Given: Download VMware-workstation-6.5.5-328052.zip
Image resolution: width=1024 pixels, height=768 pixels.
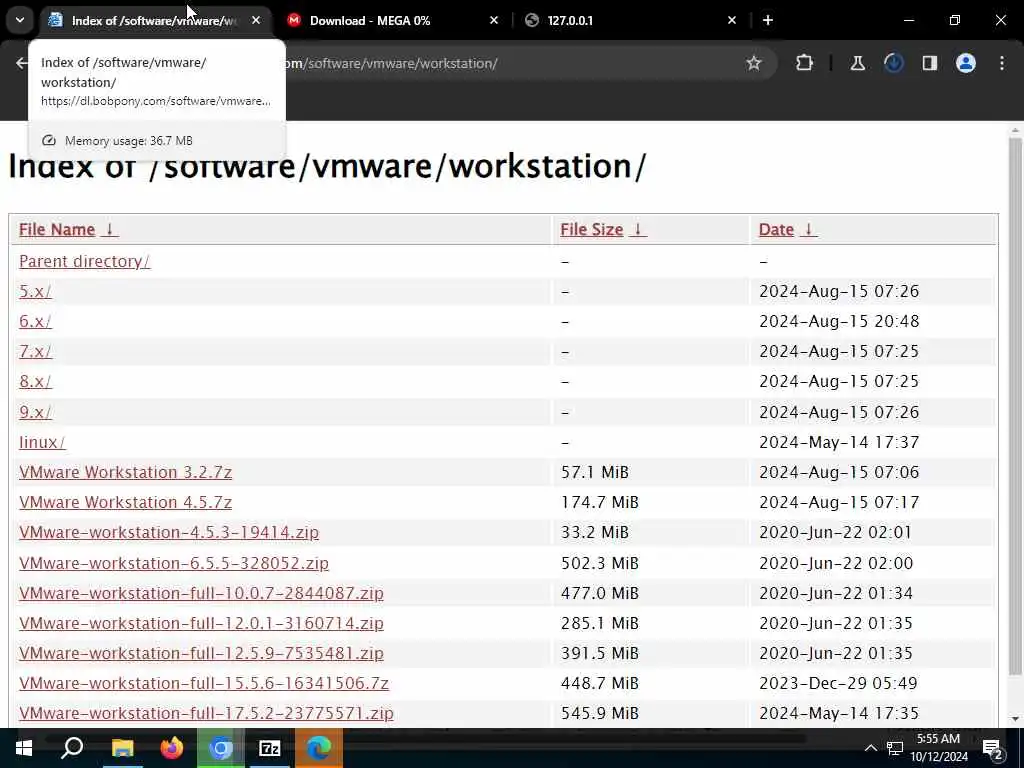Looking at the screenshot, I should tap(174, 563).
